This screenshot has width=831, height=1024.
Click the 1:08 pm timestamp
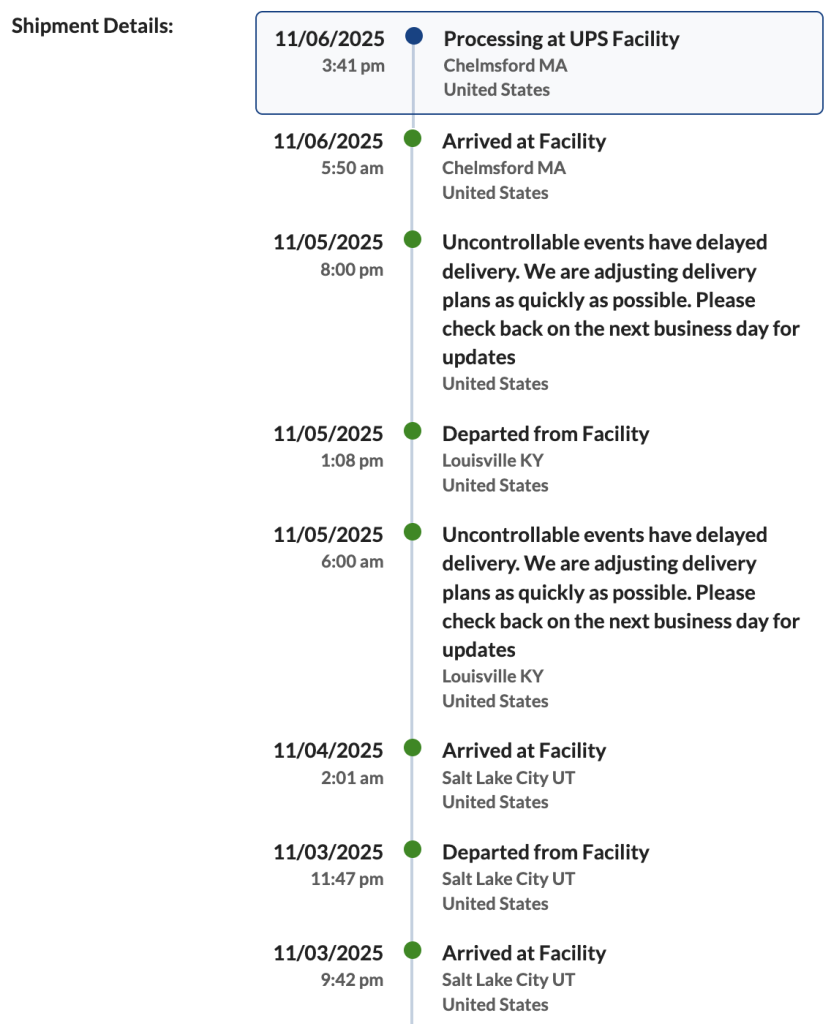352,460
